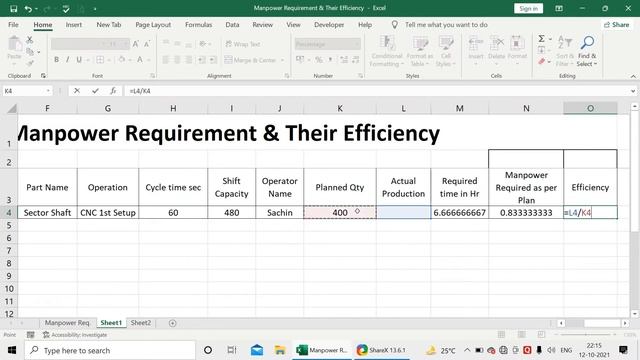
Task: Click the Clear eraser icon
Action: point(542,61)
